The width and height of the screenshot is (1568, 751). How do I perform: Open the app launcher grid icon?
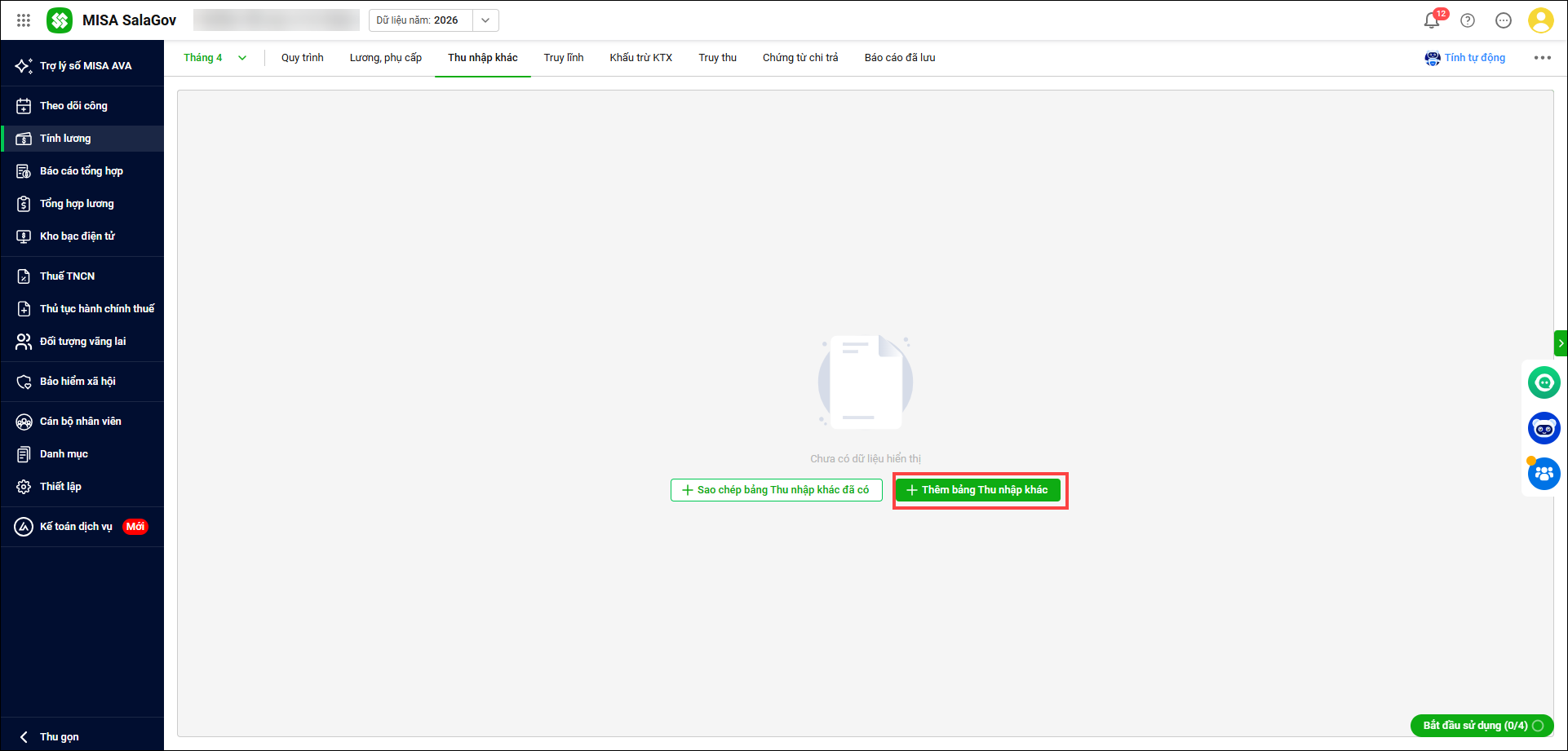pyautogui.click(x=24, y=20)
